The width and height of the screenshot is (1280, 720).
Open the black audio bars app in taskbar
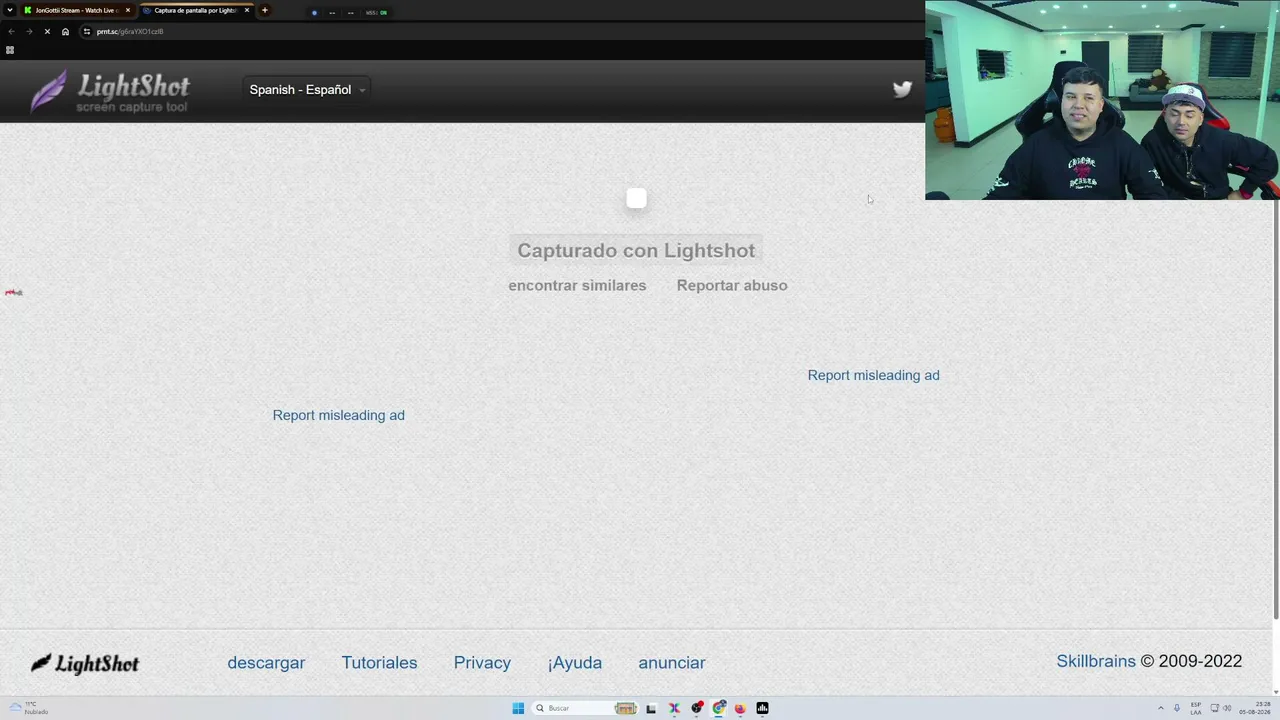pyautogui.click(x=762, y=708)
